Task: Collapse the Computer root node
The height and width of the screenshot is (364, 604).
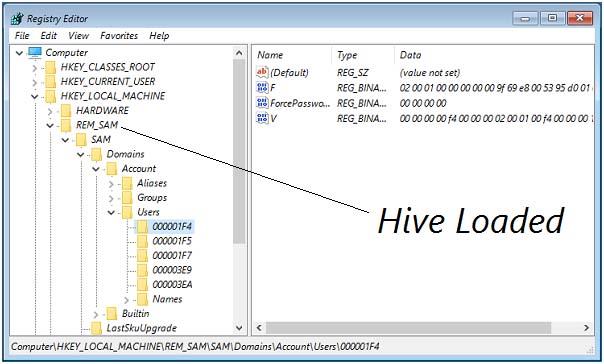Action: tap(19, 53)
